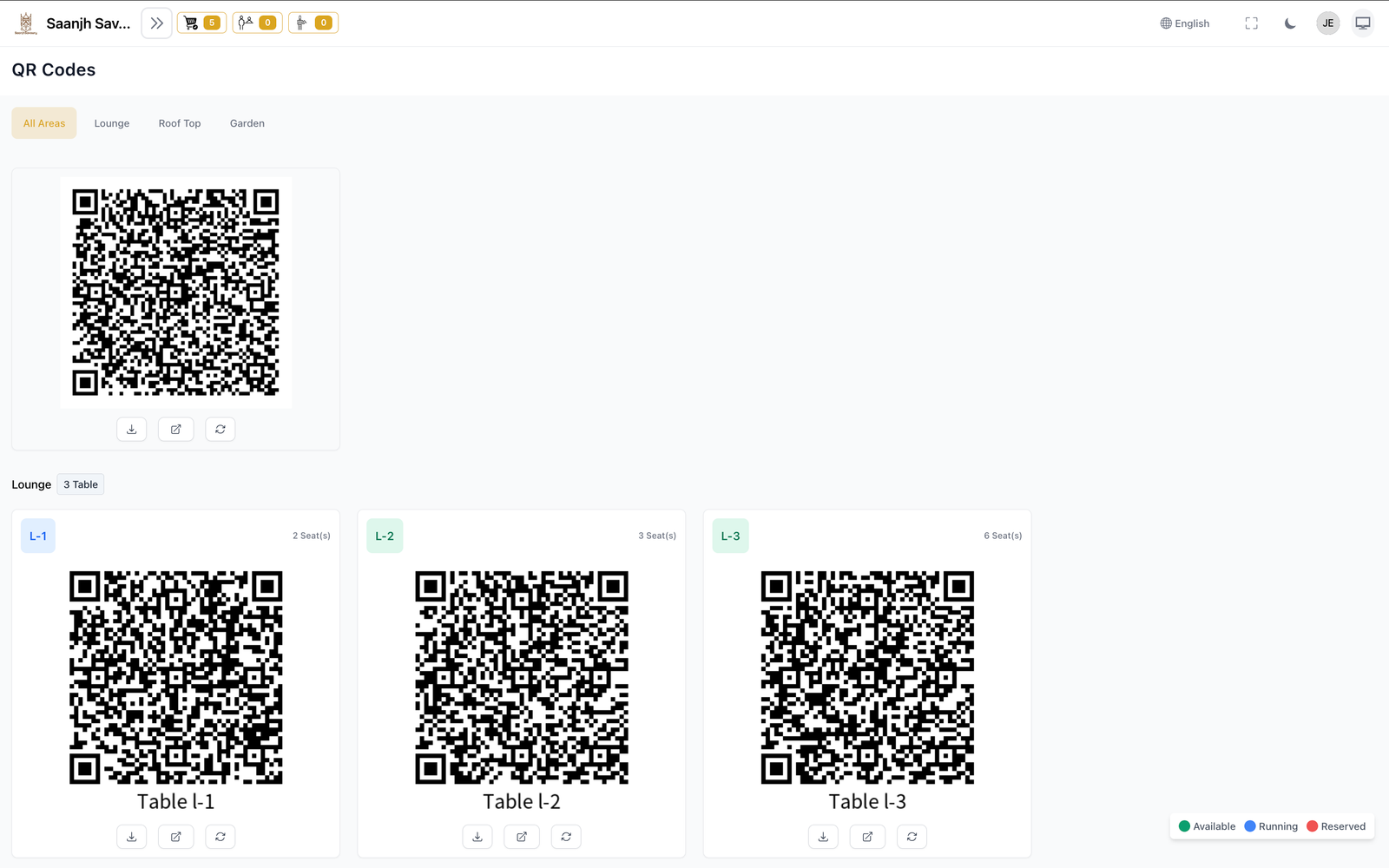Viewport: 1389px width, 868px height.
Task: Open the JE user profile menu
Action: [1327, 23]
